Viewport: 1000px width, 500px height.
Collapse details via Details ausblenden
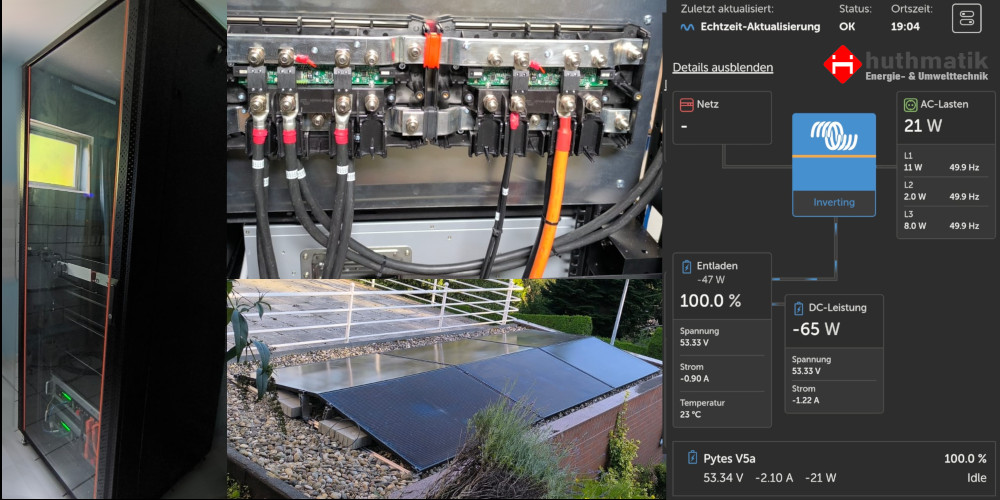pos(722,67)
